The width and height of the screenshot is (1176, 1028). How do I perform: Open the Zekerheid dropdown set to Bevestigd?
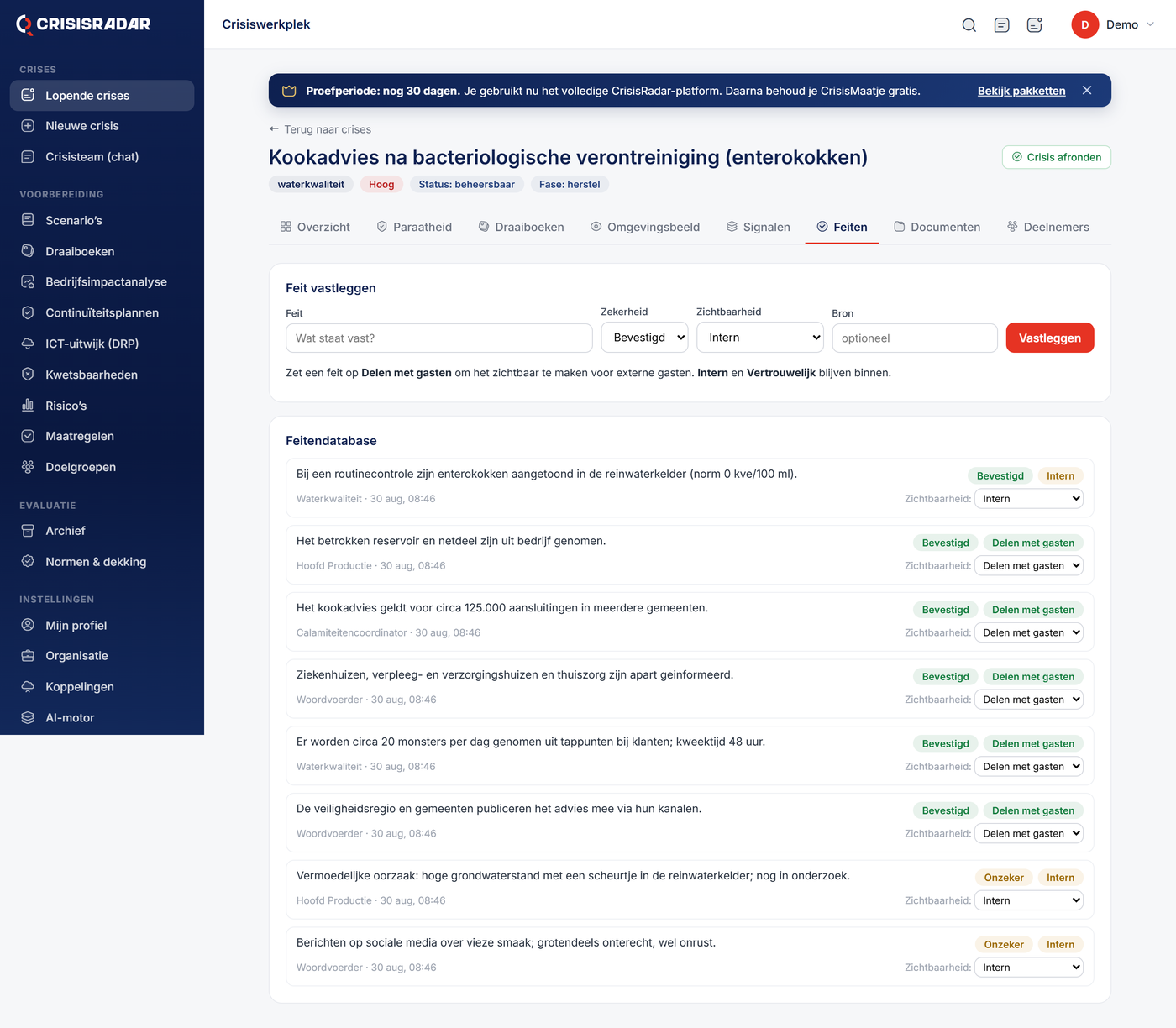point(644,338)
